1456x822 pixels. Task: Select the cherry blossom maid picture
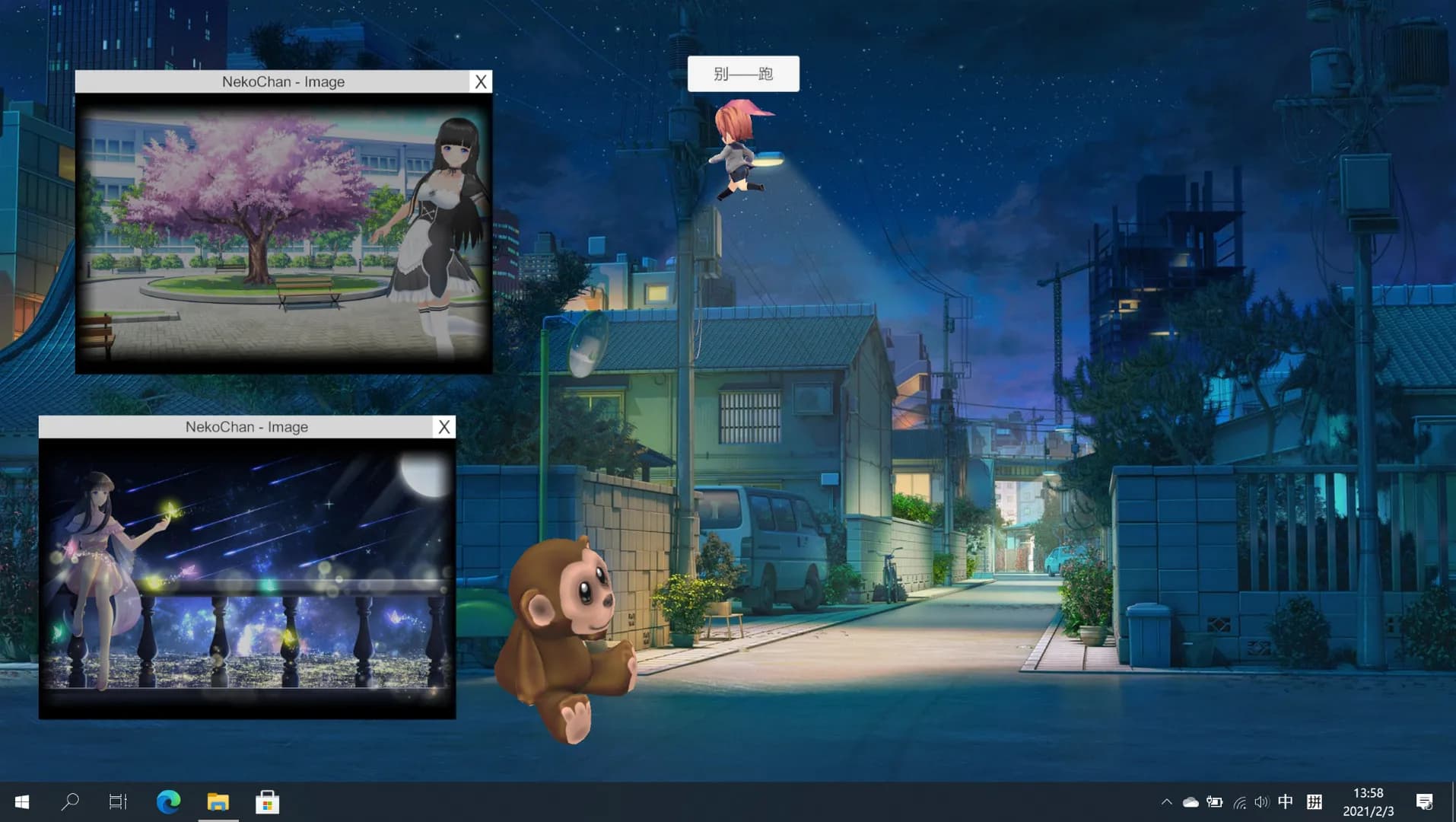click(284, 232)
